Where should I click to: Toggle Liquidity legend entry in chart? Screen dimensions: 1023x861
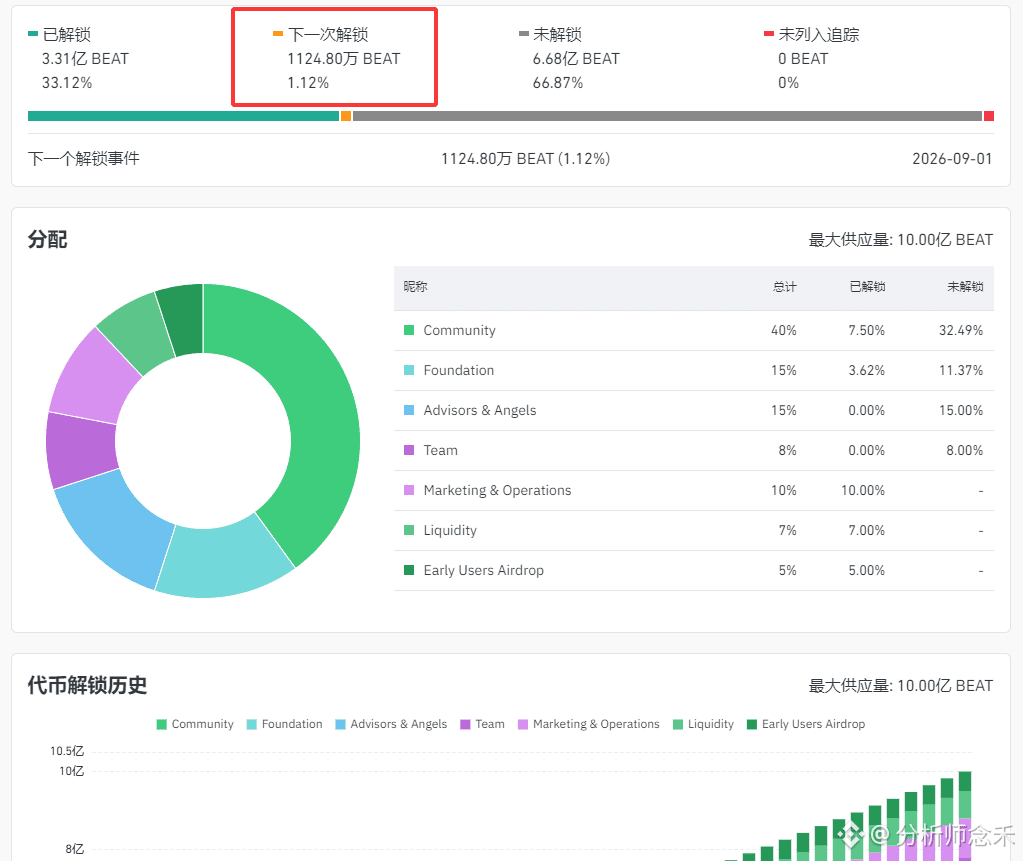pos(703,724)
